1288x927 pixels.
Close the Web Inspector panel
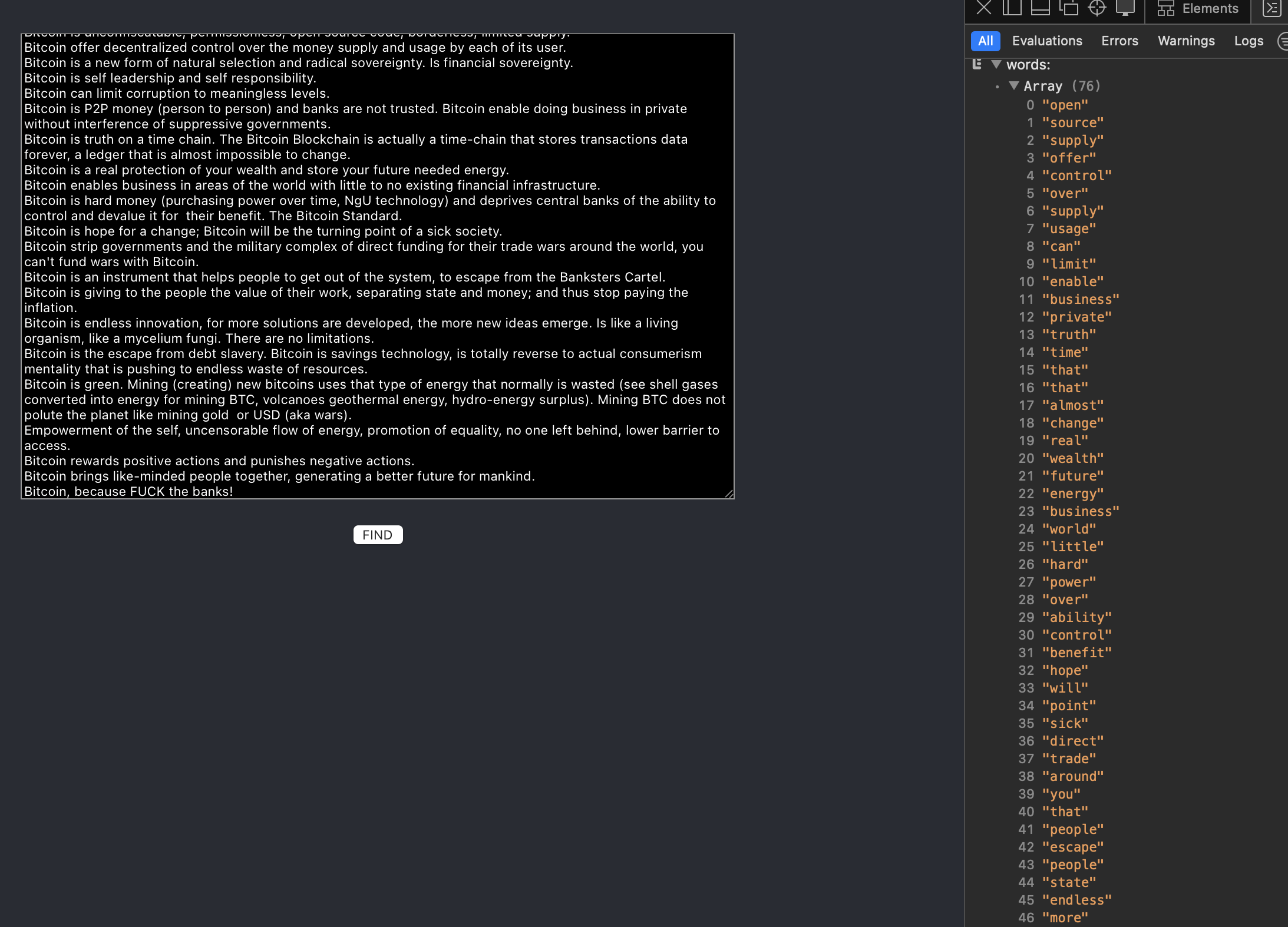pos(983,8)
